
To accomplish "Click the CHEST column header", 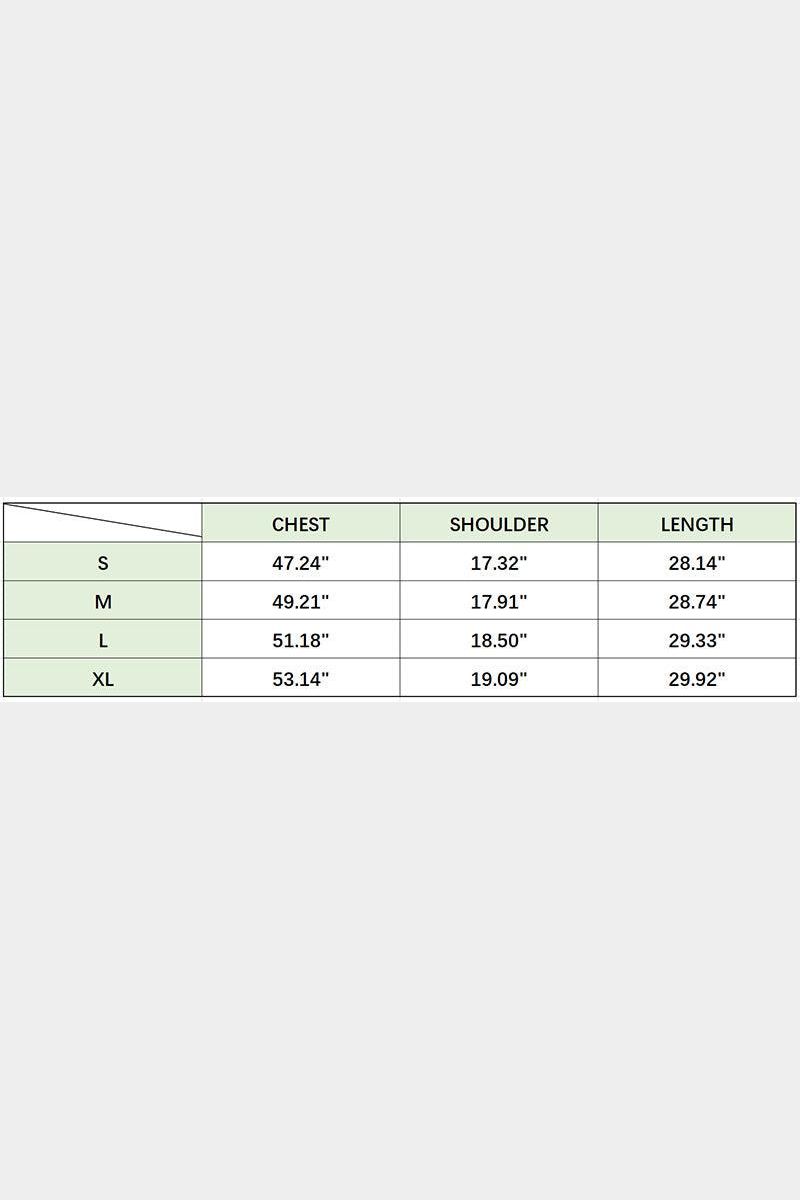I will [300, 524].
